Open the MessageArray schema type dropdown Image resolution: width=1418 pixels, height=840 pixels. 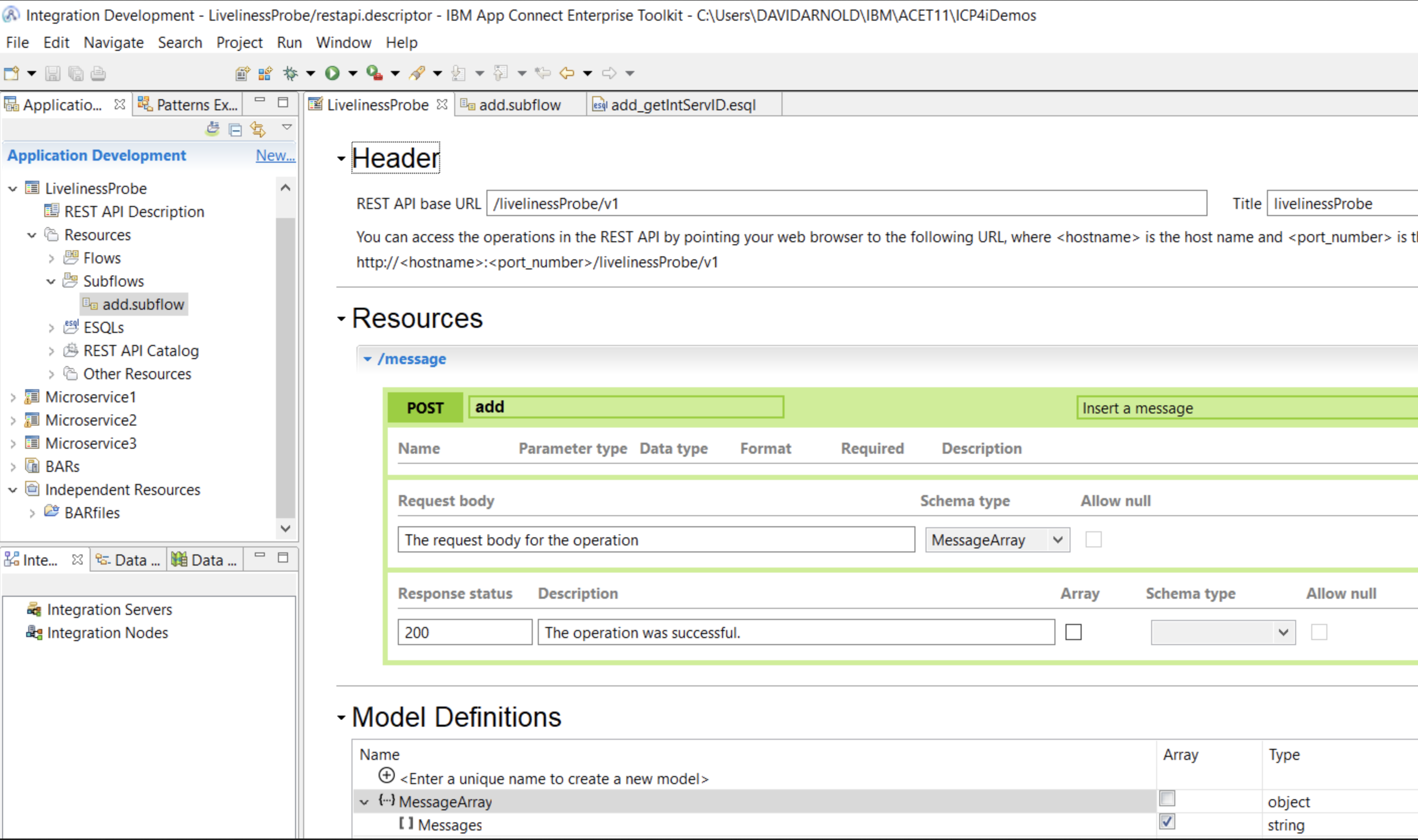(x=1057, y=540)
